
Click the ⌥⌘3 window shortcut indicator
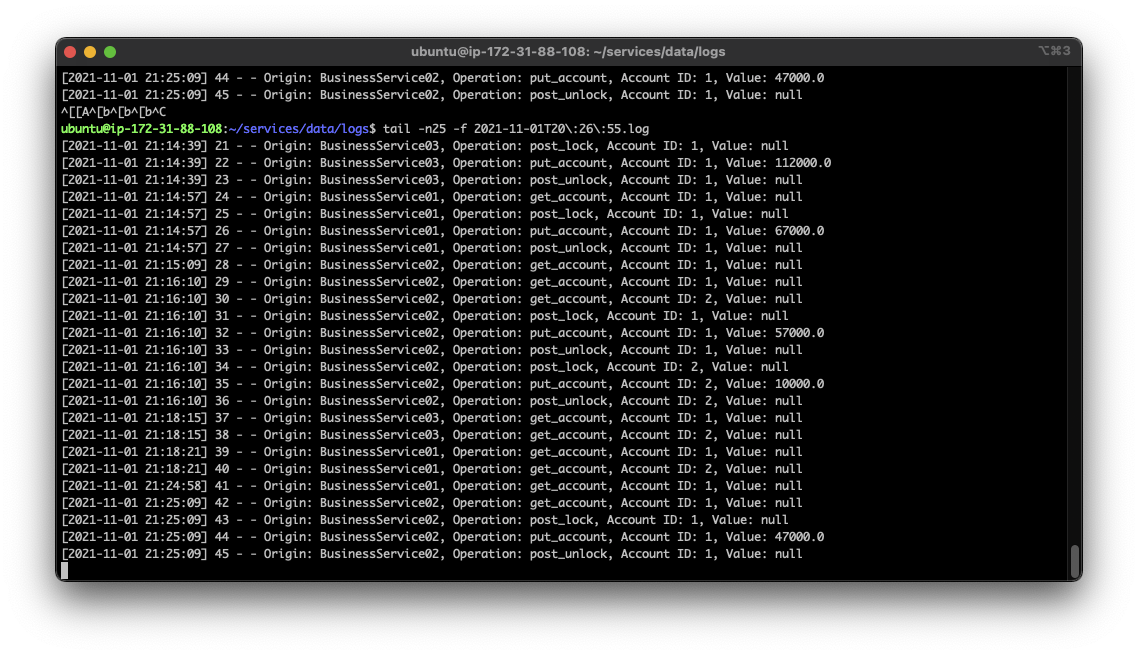(x=1054, y=51)
